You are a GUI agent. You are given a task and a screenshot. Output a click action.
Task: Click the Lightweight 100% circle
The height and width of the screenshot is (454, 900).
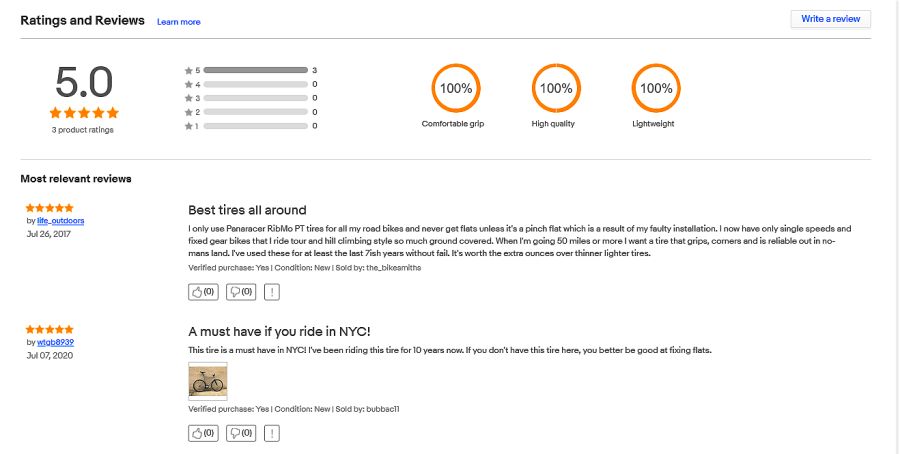(x=656, y=88)
